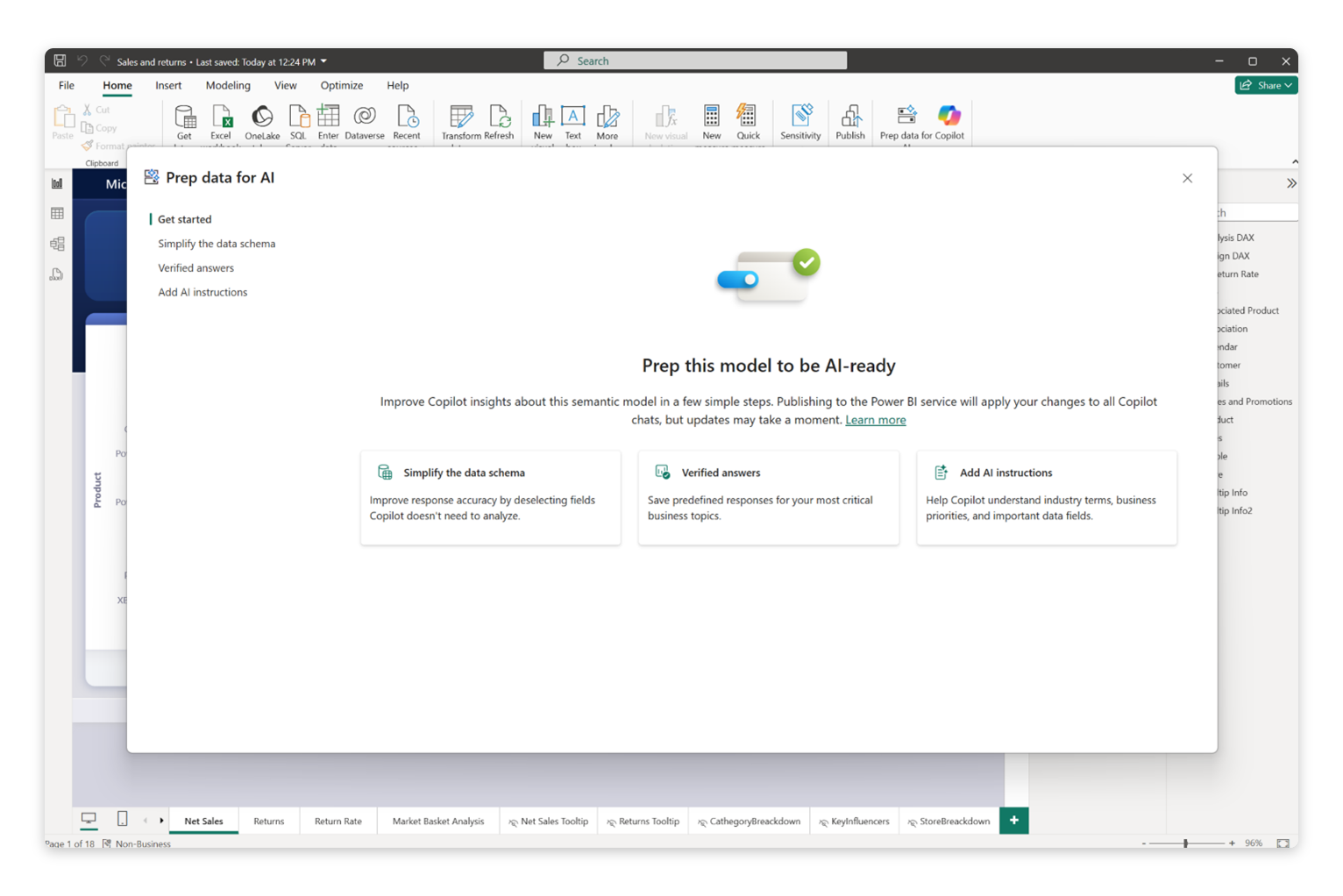Click the Redo arrow icon
This screenshot has width=1343, height=896.
(x=104, y=60)
